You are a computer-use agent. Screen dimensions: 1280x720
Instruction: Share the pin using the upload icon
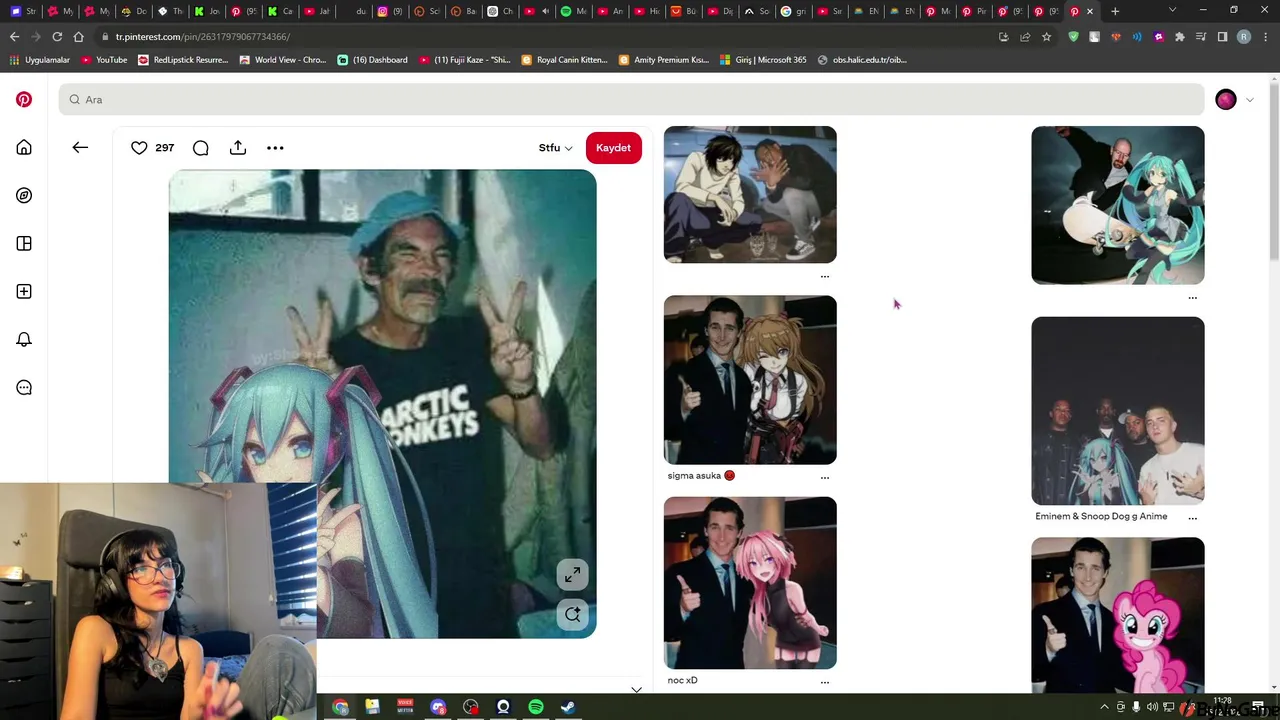click(x=238, y=148)
